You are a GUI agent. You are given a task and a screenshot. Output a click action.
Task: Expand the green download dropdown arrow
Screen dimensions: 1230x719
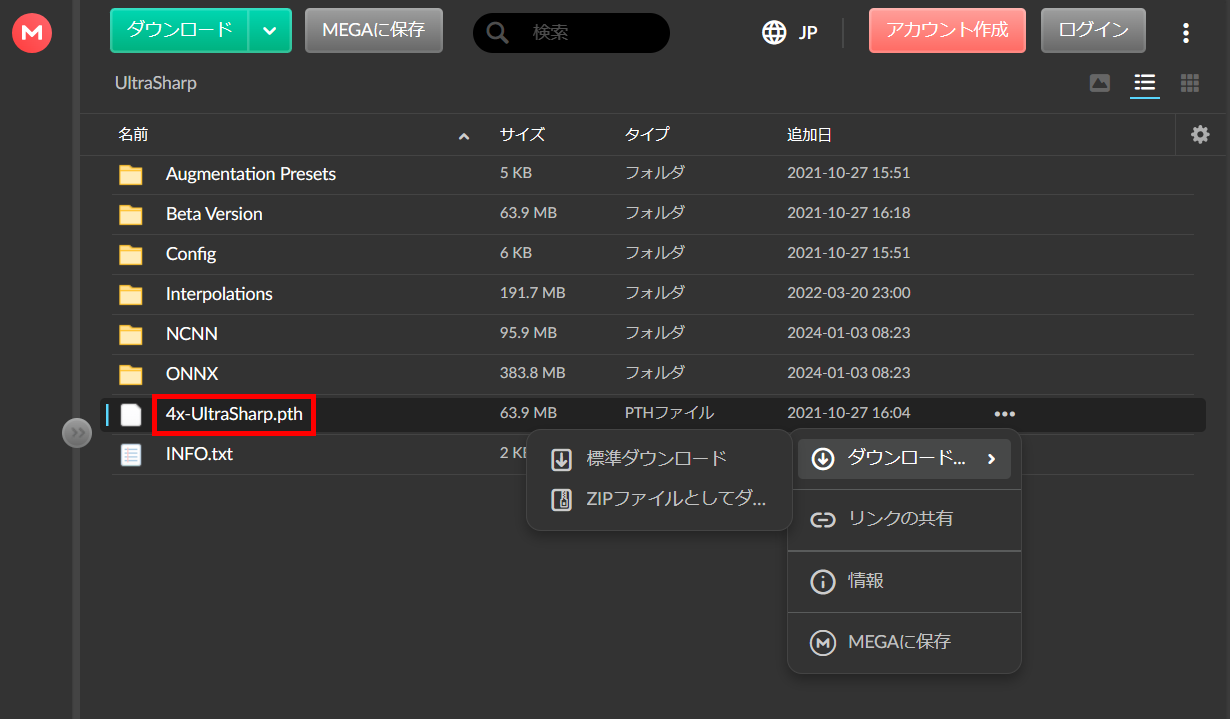[269, 31]
